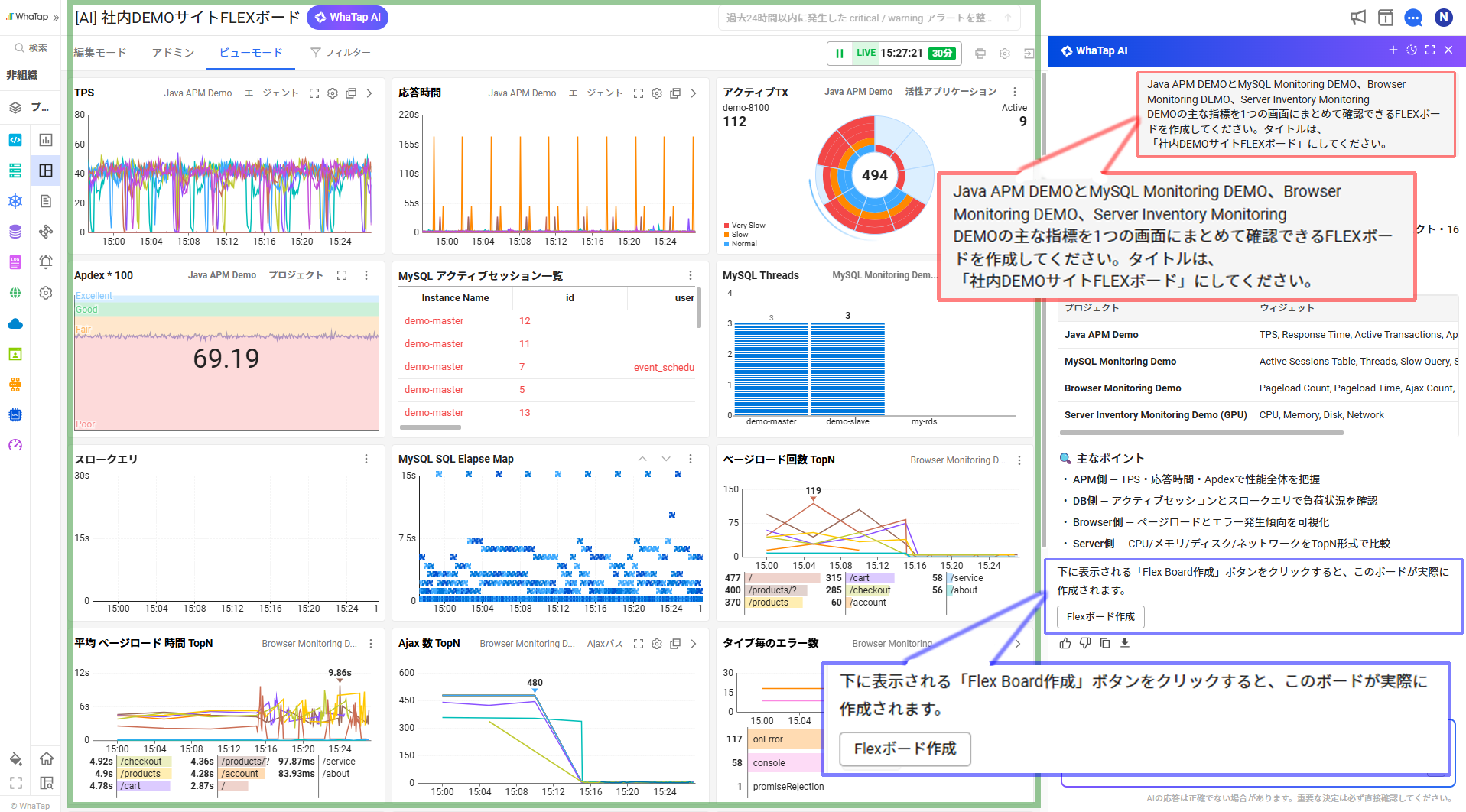Open the 活性アプリケーション dropdown in アクティブTX
The width and height of the screenshot is (1466, 812).
pos(951,92)
